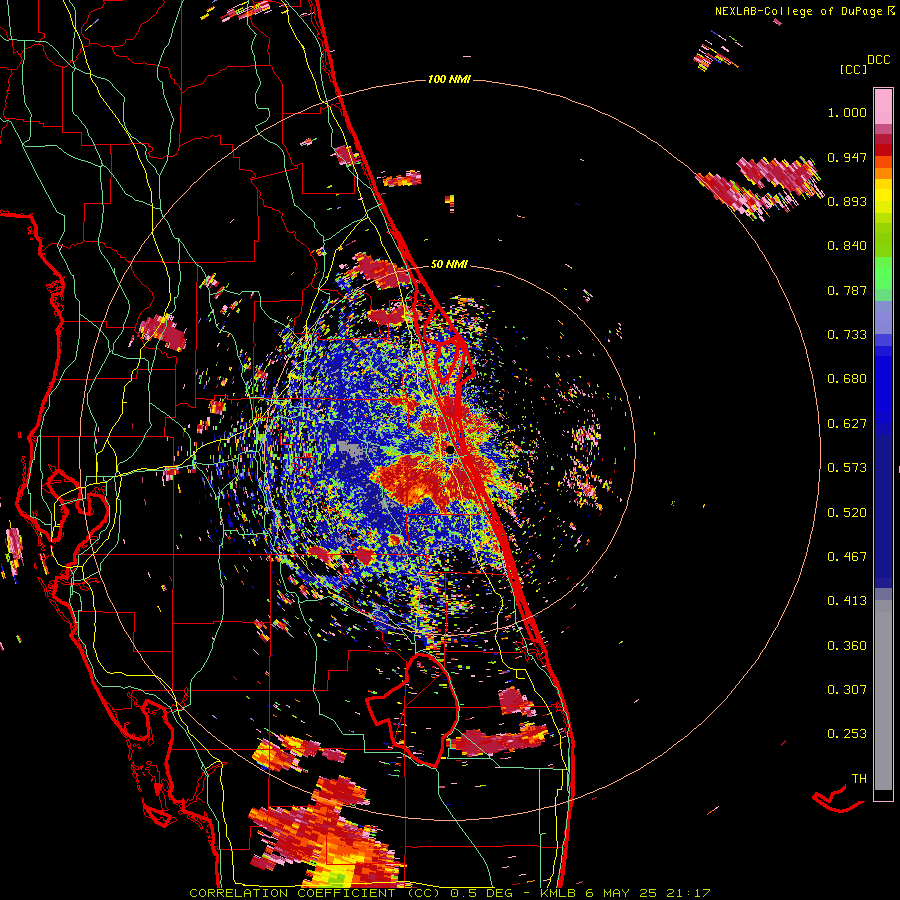The height and width of the screenshot is (900, 900).
Task: Click the DCC label above the color scale
Action: (878, 60)
